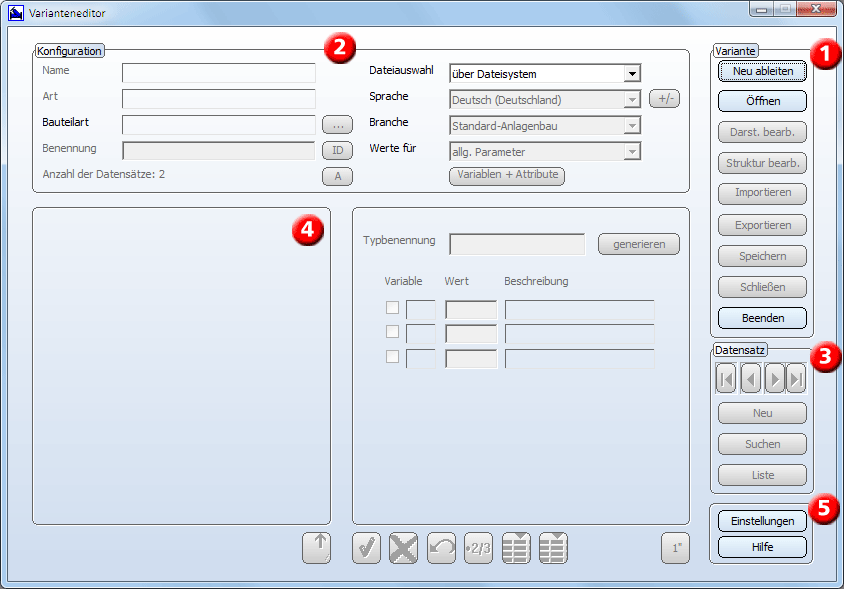
Task: Click the Darst. bearb. button
Action: pyautogui.click(x=763, y=132)
